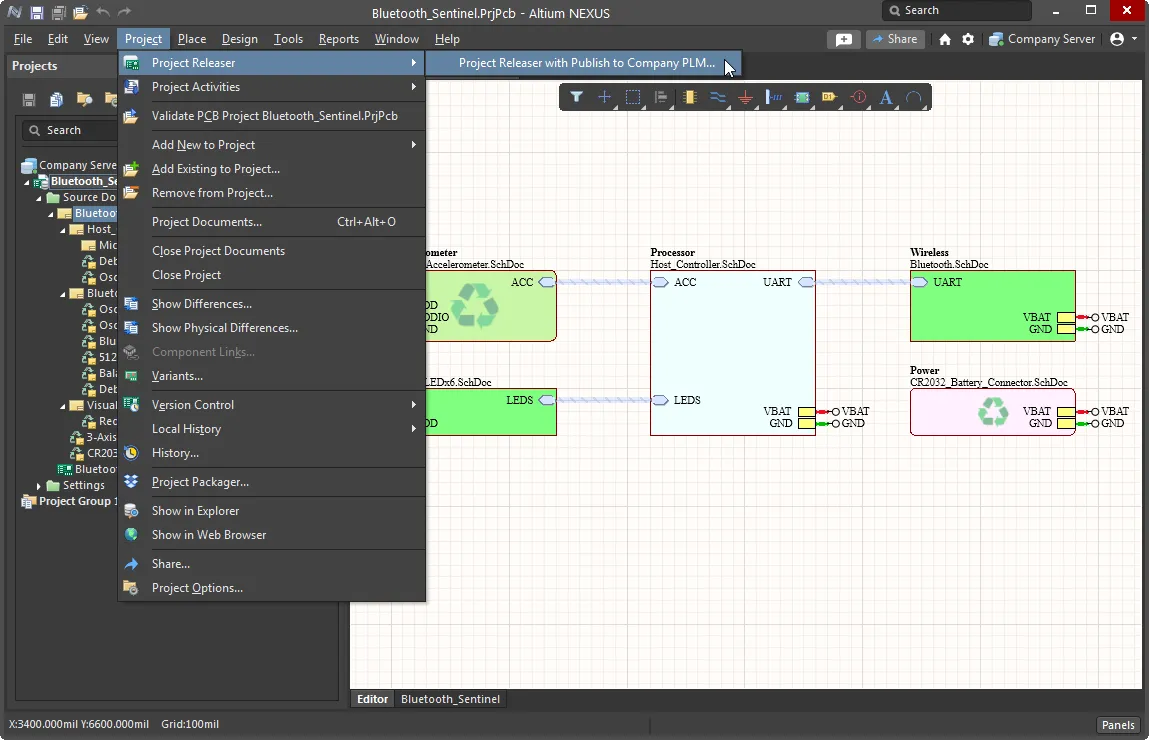Switch to the Bluetooth_Sentinel tab
1149x740 pixels.
[451, 699]
